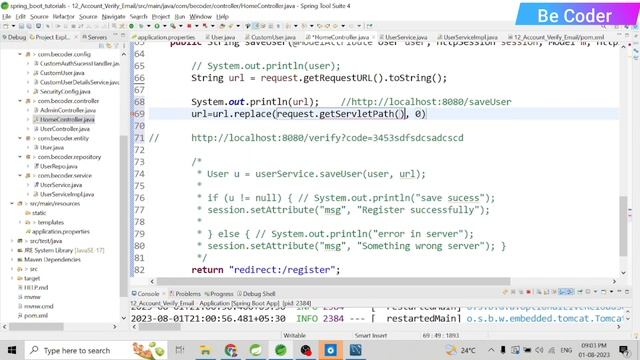Click the console horizontal scrollbar thumb
The width and height of the screenshot is (640, 360).
pyautogui.click(x=160, y=327)
